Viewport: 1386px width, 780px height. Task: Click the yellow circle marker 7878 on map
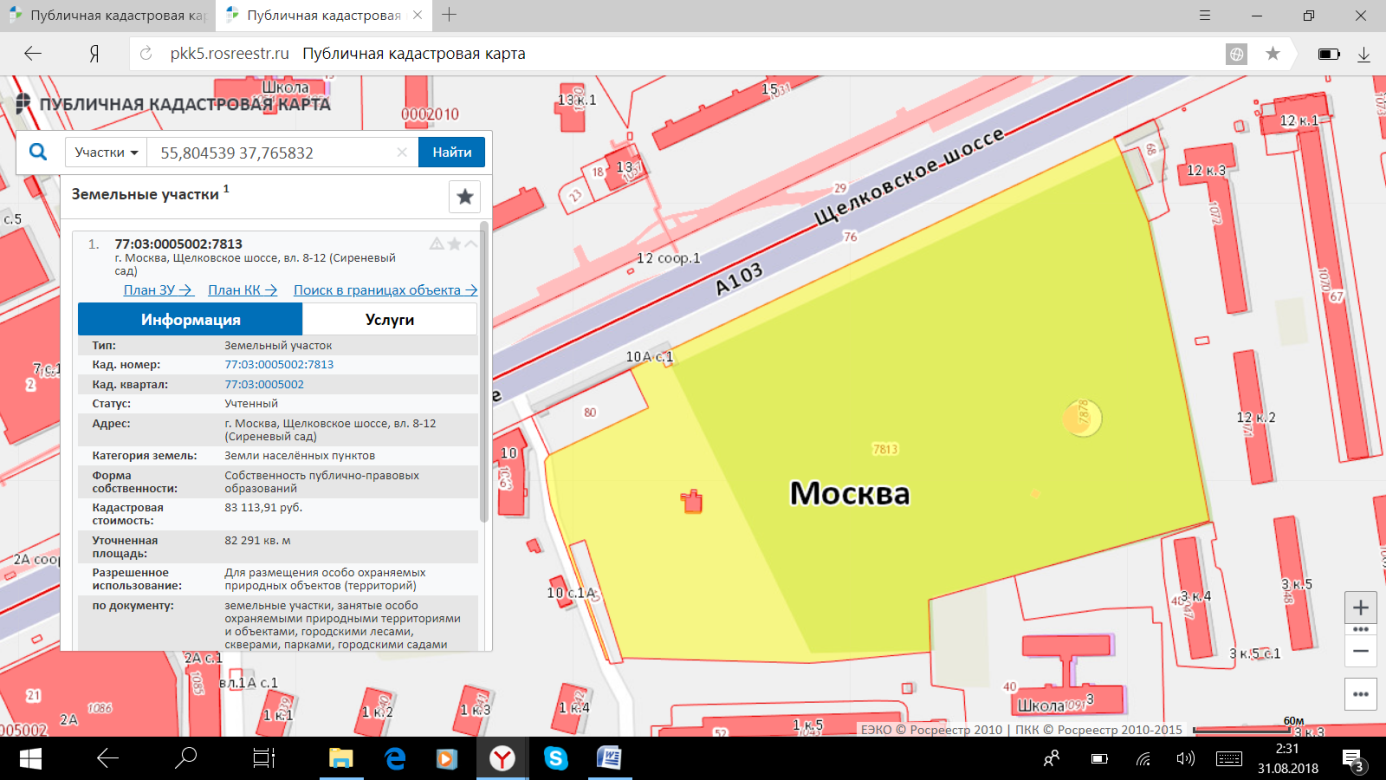[x=1081, y=417]
